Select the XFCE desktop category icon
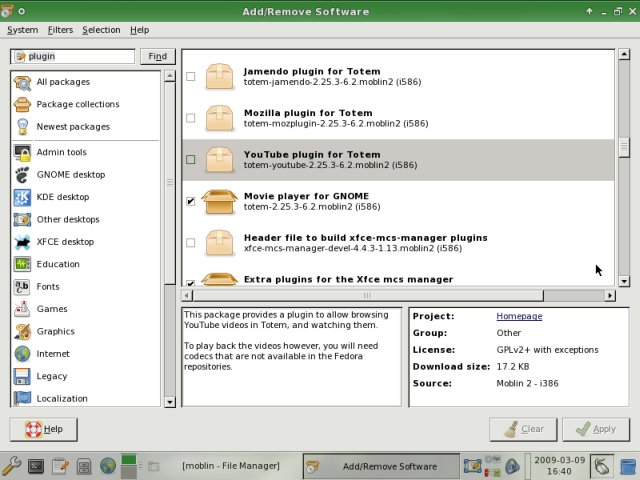Image resolution: width=640 pixels, height=480 pixels. 22,242
